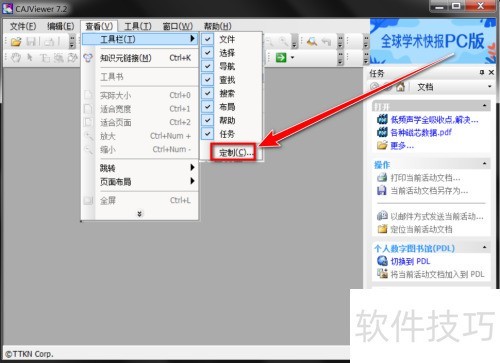Select the text selection tool
500x363 pixels.
point(45,58)
